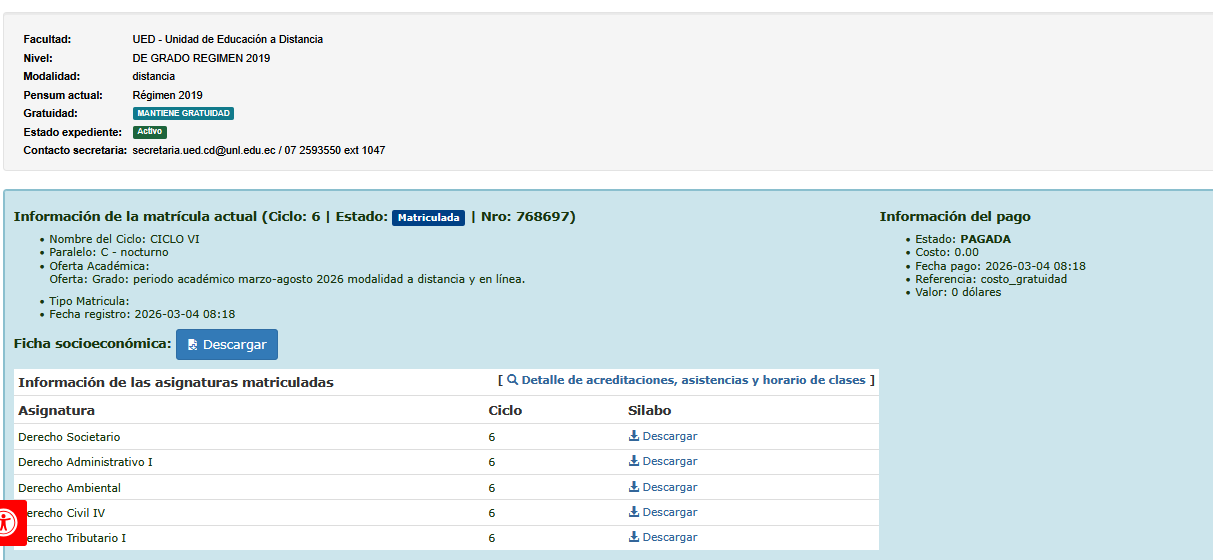Click download icon for Derecho Civil IV
Image resolution: width=1213 pixels, height=560 pixels.
[634, 512]
